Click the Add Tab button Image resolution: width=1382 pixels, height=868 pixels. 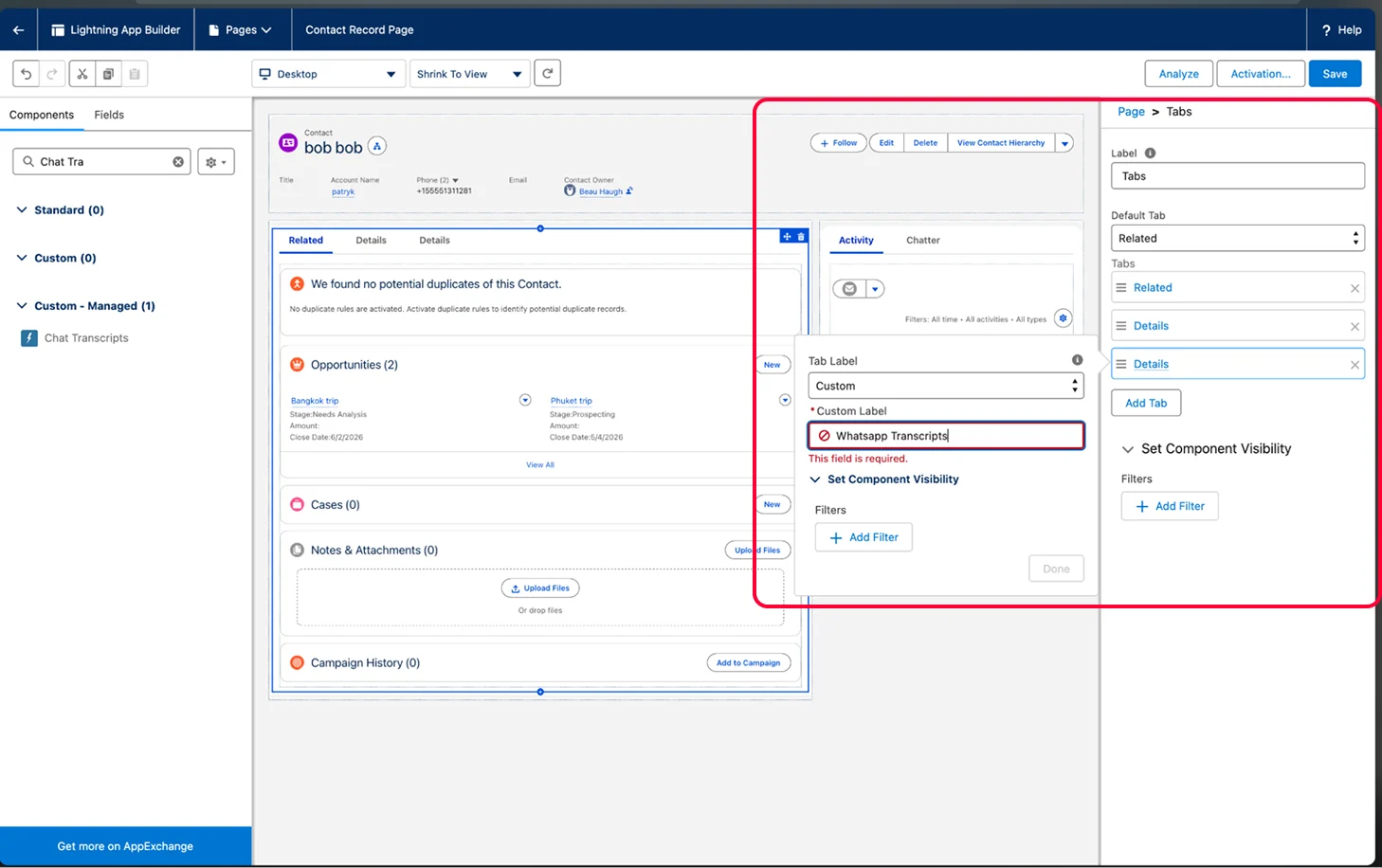coord(1146,403)
